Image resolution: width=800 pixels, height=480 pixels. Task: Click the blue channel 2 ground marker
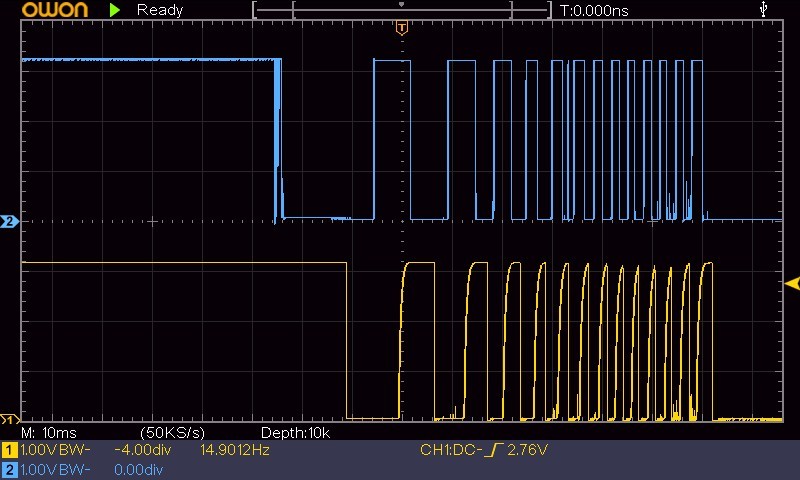(9, 221)
